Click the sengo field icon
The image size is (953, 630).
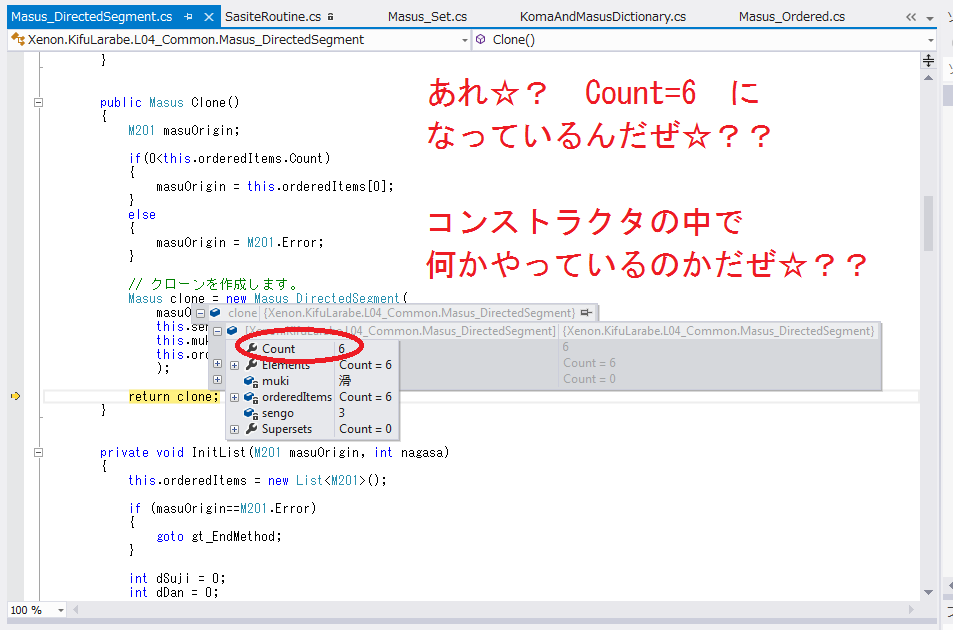pyautogui.click(x=251, y=413)
